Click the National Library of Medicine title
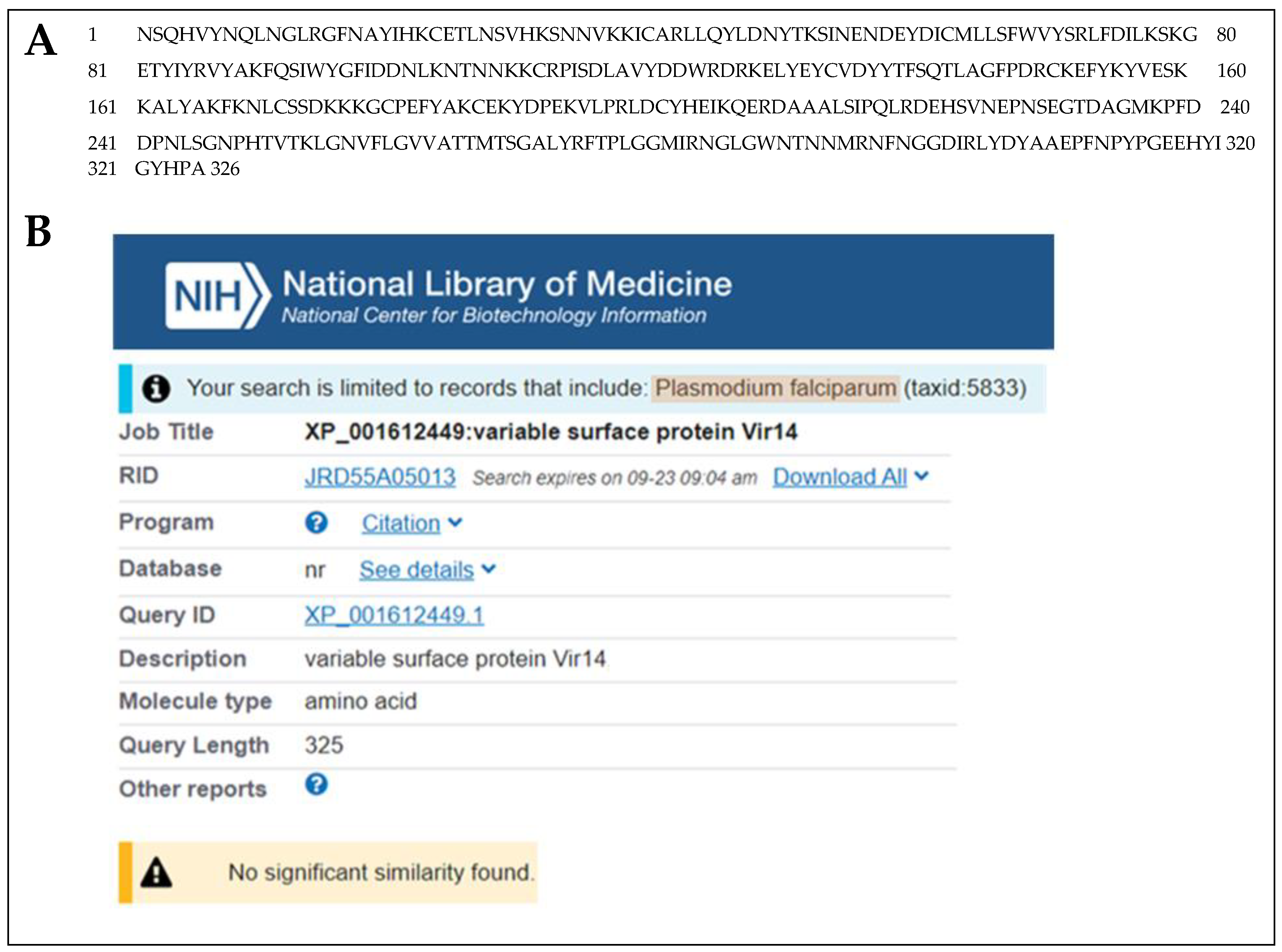The image size is (1282, 952). pos(507,284)
